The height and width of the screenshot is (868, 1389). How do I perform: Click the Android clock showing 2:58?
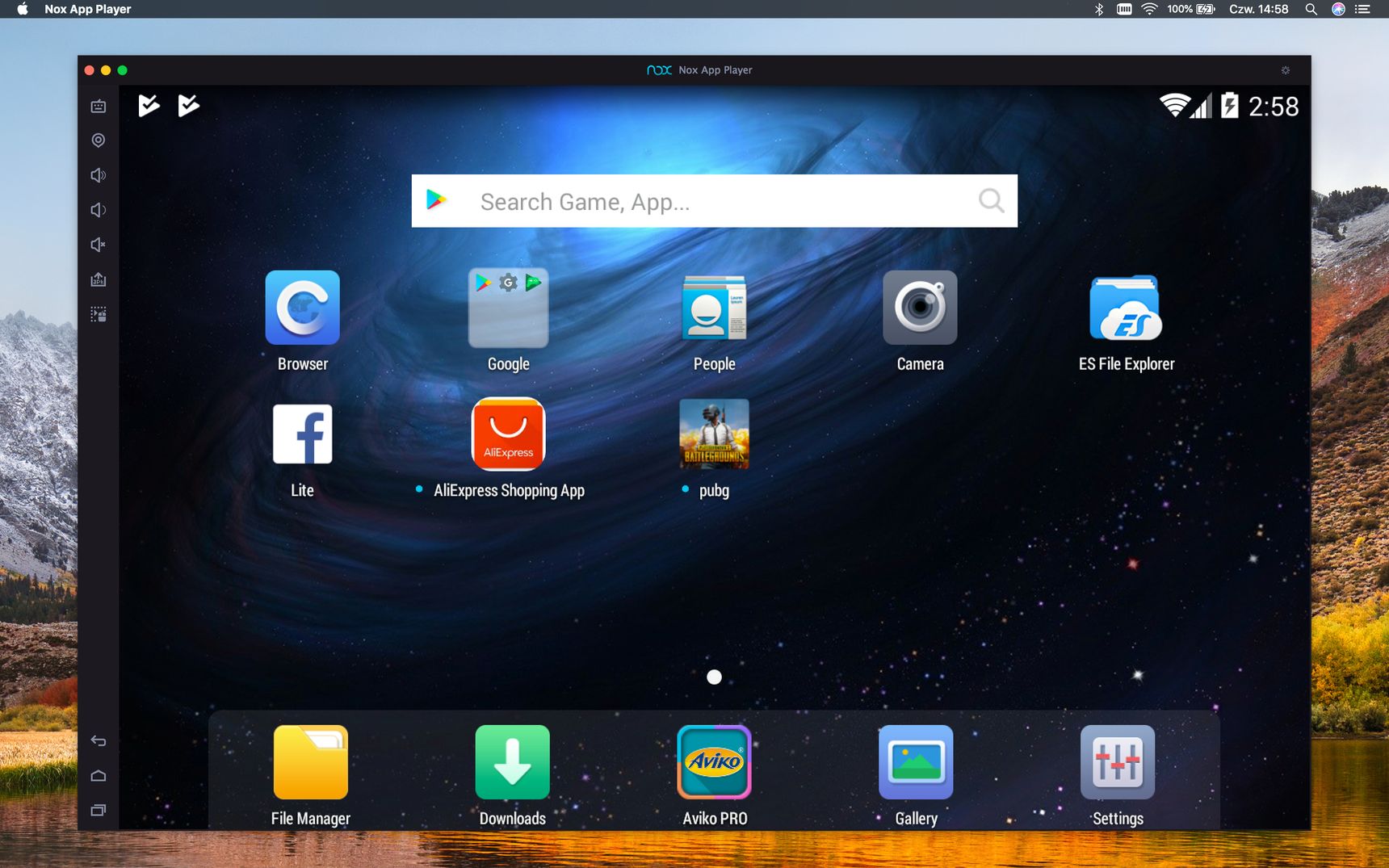click(x=1274, y=107)
